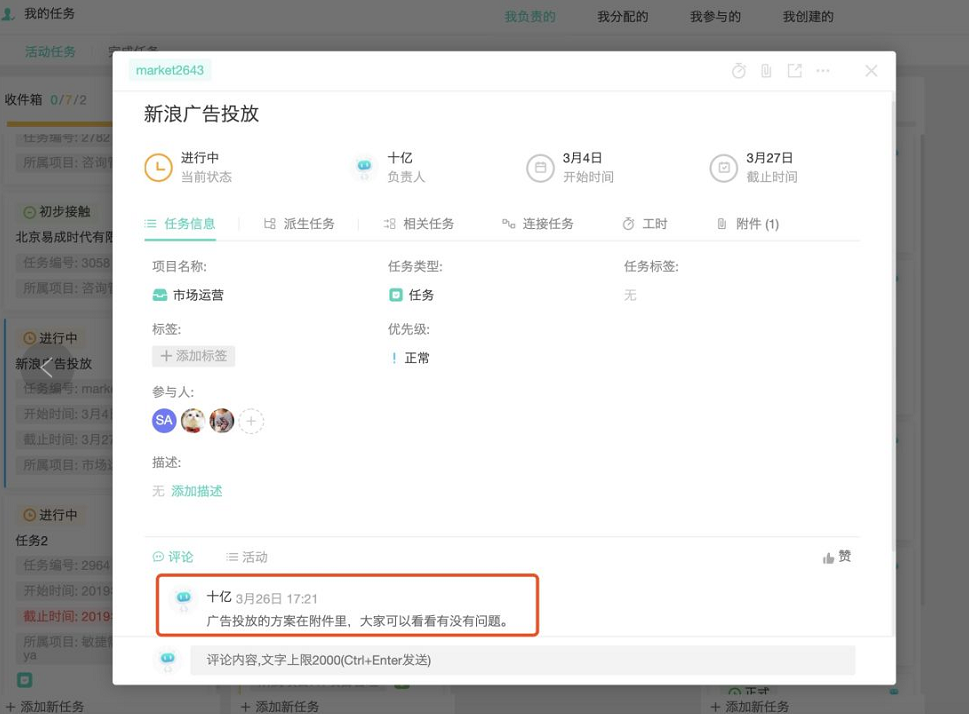The width and height of the screenshot is (969, 714).
Task: Click the third participant avatar
Action: (222, 420)
